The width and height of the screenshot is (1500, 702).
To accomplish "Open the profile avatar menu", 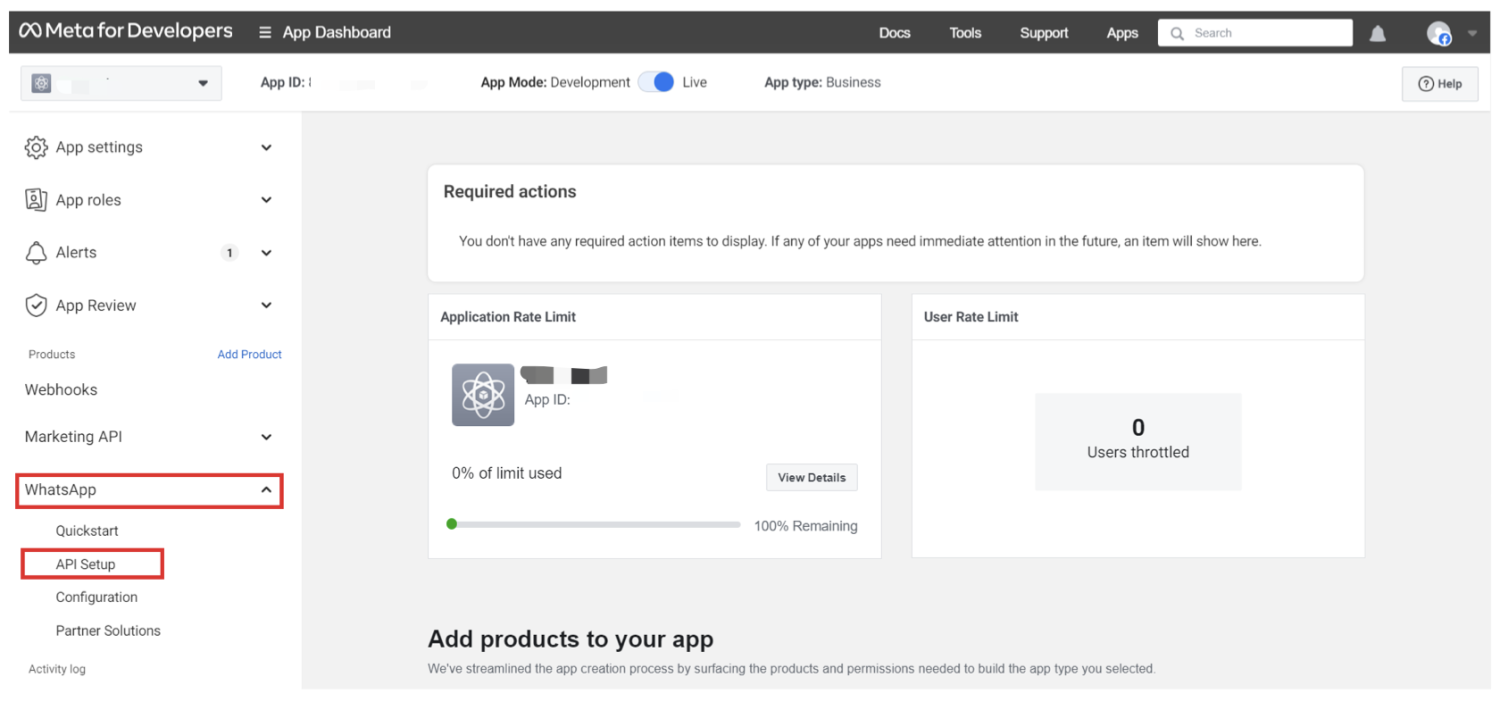I will tap(1439, 33).
